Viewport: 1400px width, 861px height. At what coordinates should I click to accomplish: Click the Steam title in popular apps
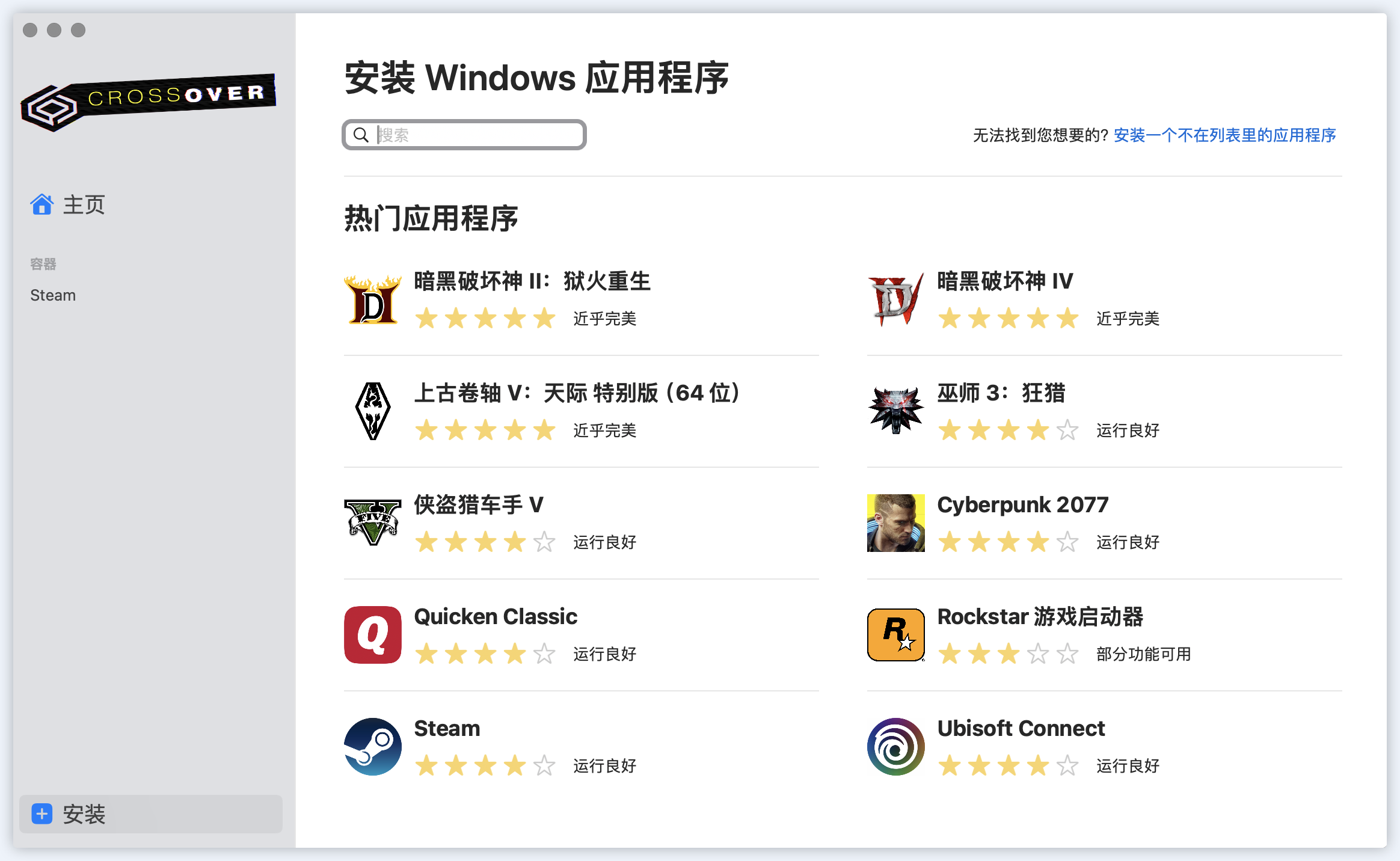(x=447, y=728)
